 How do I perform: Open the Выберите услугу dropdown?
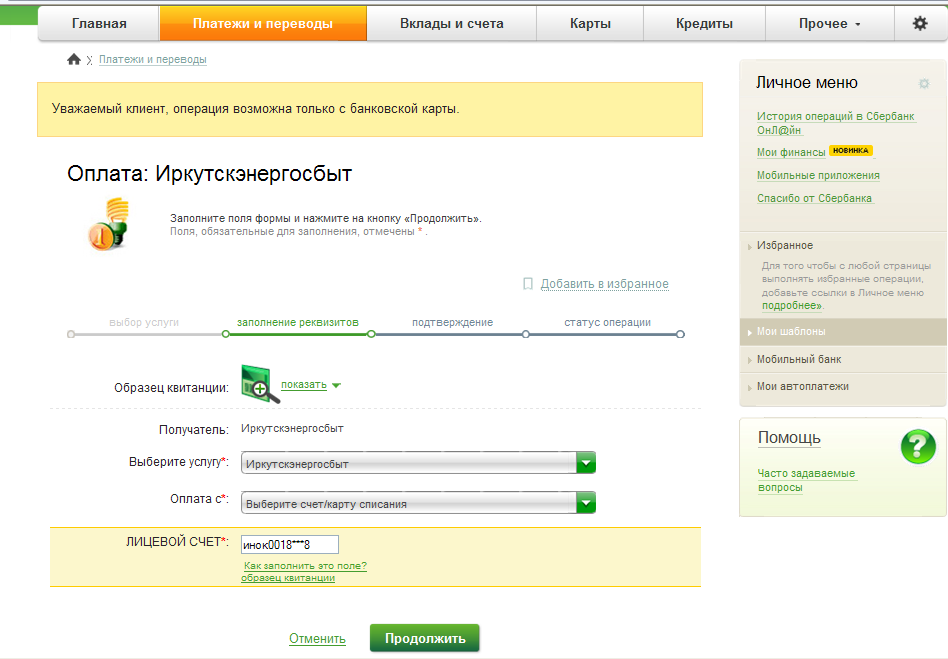(418, 464)
